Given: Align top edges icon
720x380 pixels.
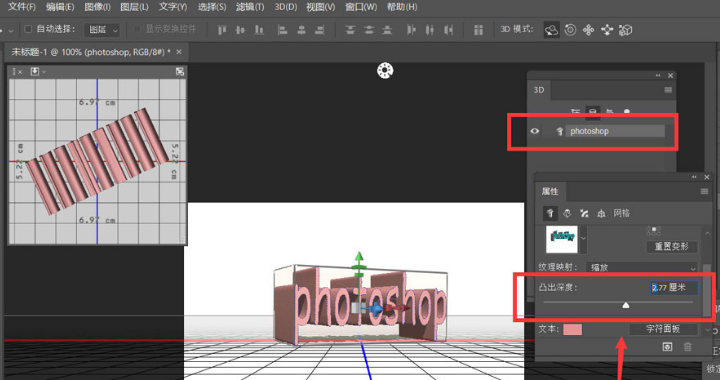Looking at the screenshot, I should pyautogui.click(x=222, y=30).
